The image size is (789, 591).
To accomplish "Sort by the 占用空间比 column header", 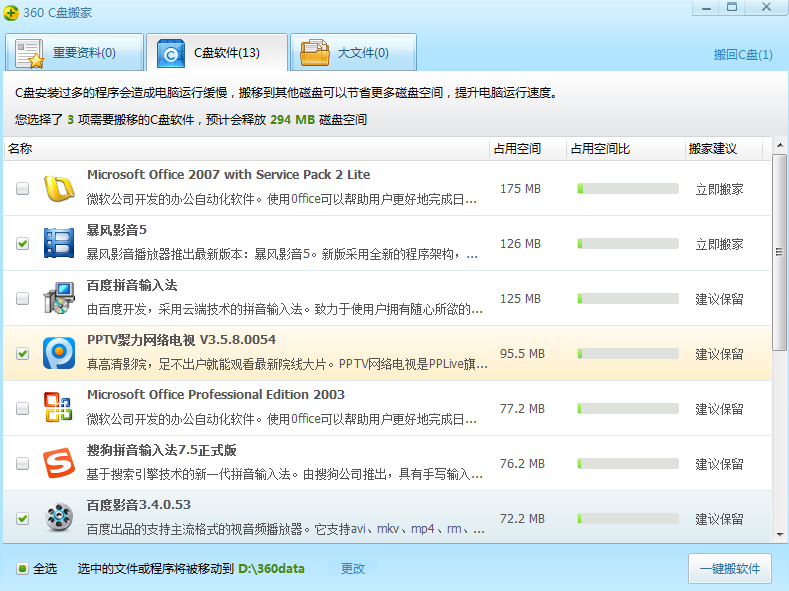I will click(x=625, y=148).
